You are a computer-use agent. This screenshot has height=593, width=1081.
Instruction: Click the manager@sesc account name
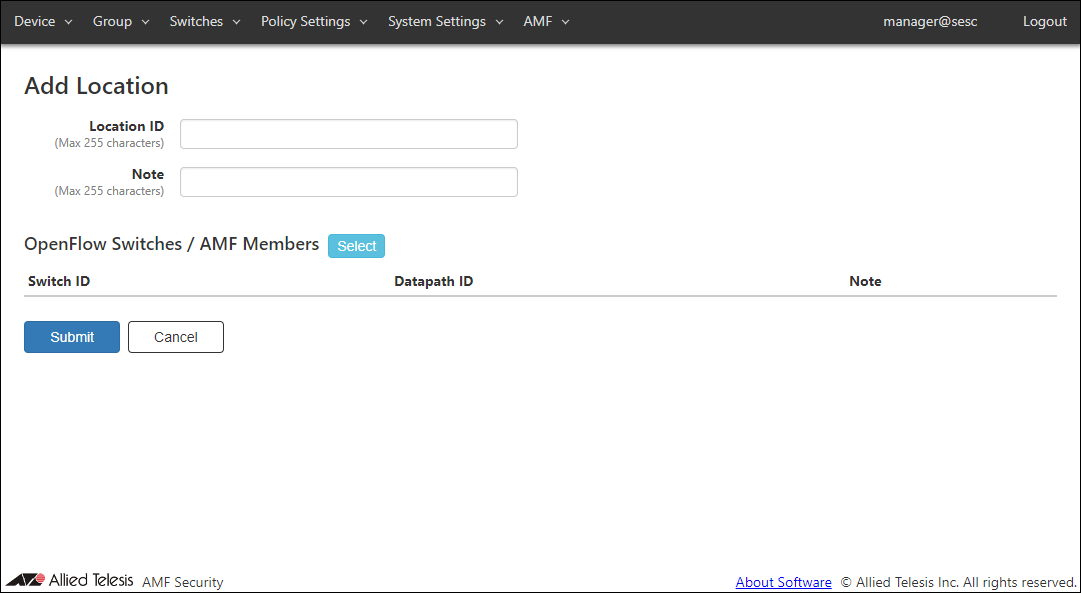tap(929, 22)
